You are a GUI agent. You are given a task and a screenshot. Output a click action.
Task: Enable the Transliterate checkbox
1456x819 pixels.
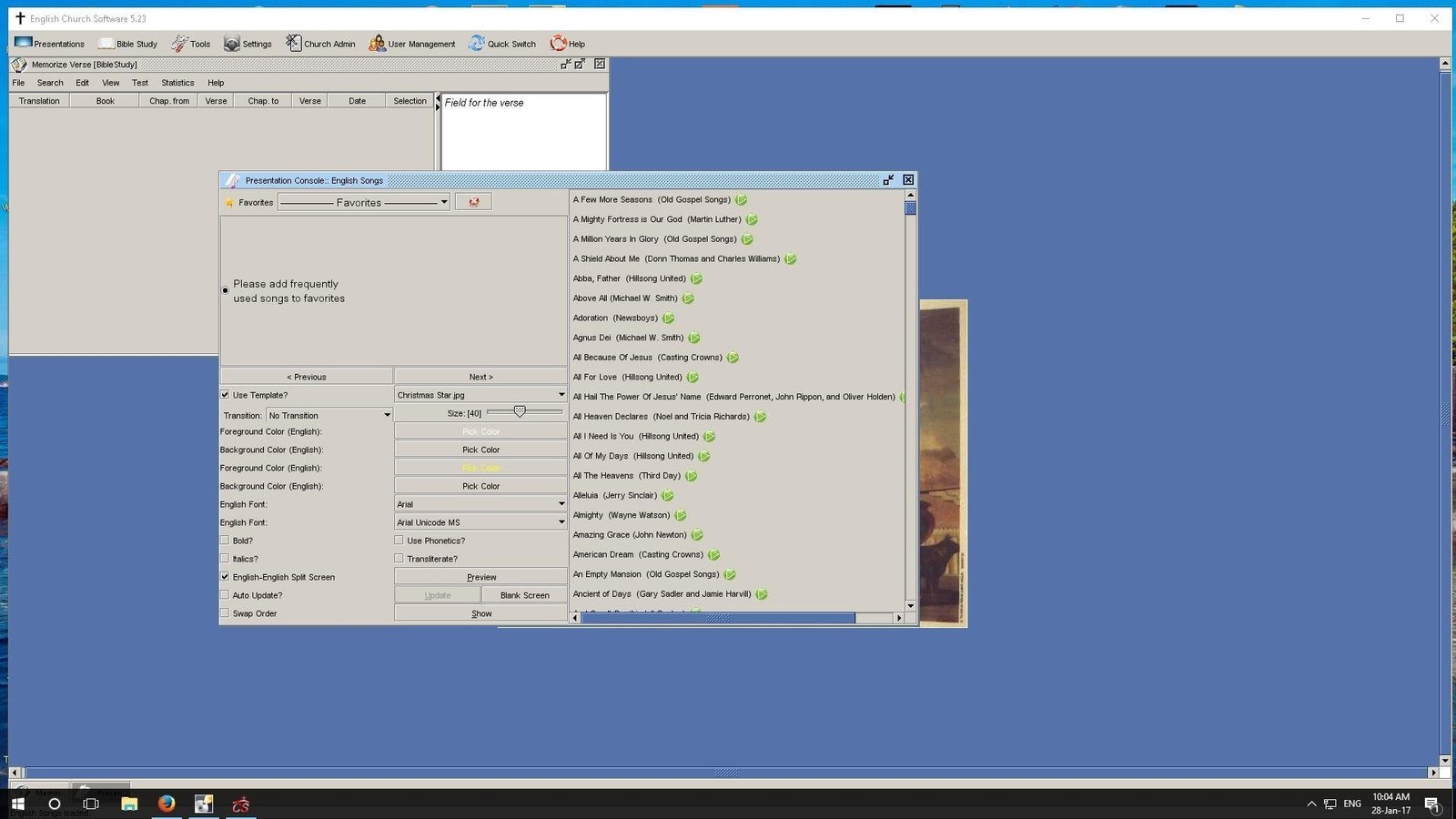click(399, 559)
